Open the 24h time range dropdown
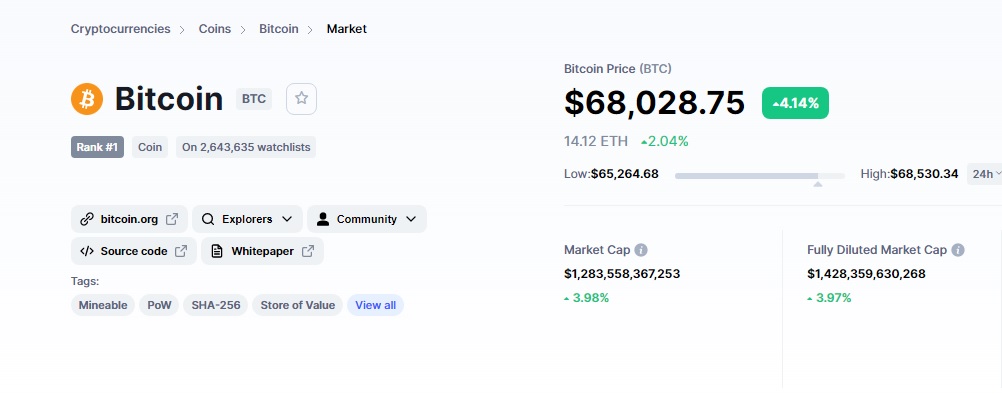This screenshot has width=1002, height=402. point(984,174)
